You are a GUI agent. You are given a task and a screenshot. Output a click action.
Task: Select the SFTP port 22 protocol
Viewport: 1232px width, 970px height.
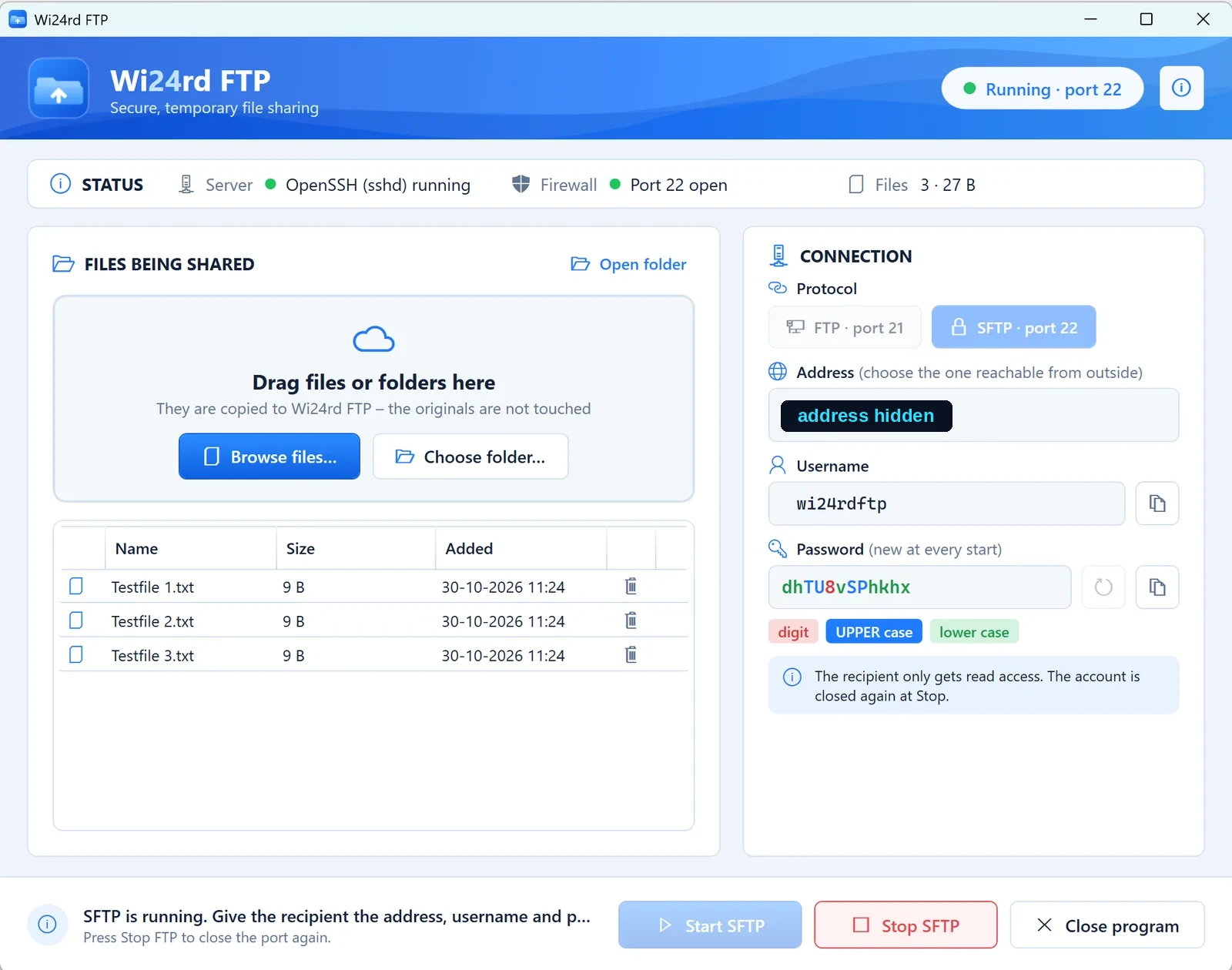coord(1013,327)
